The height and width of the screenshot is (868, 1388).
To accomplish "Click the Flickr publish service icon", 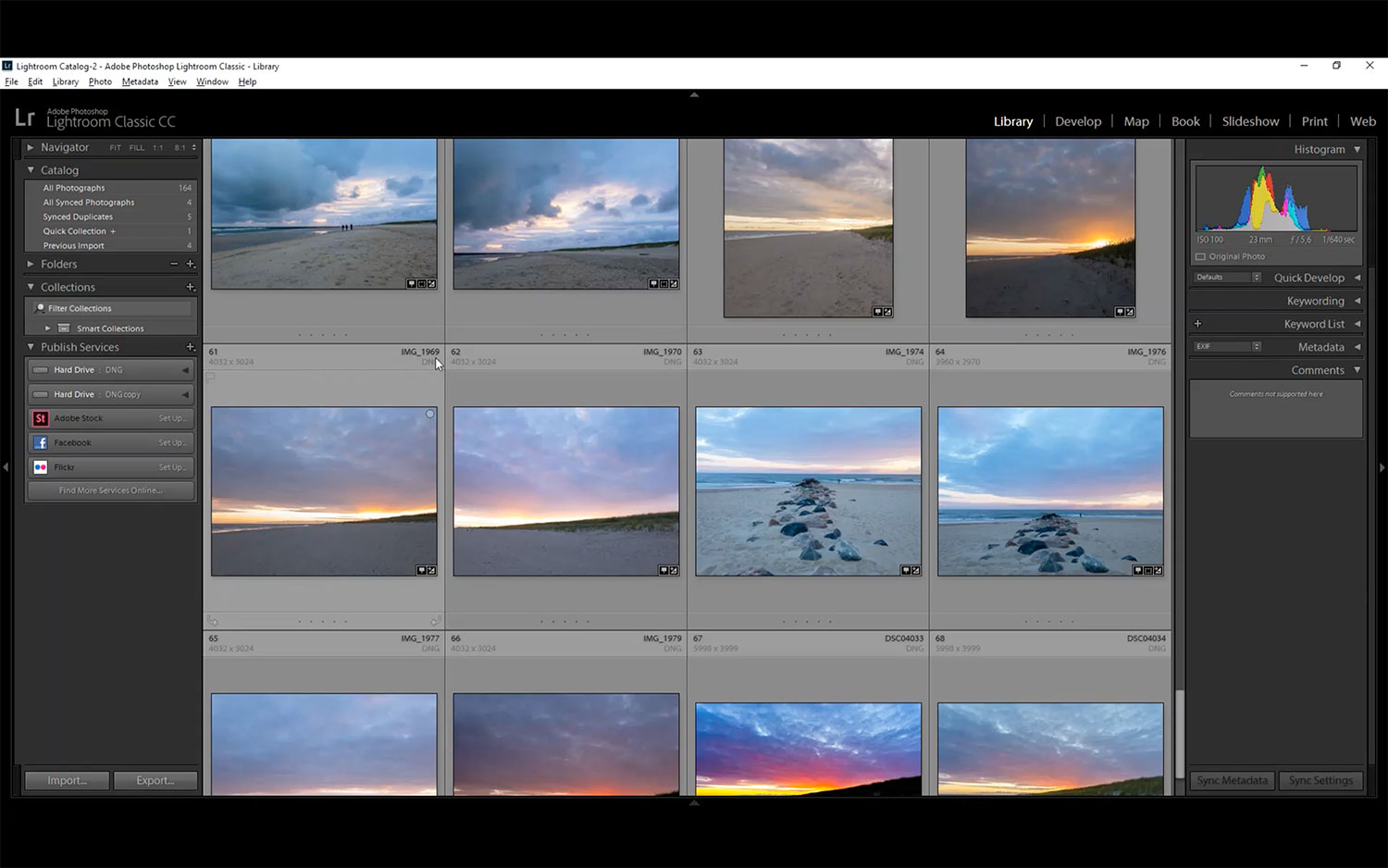I will 41,467.
